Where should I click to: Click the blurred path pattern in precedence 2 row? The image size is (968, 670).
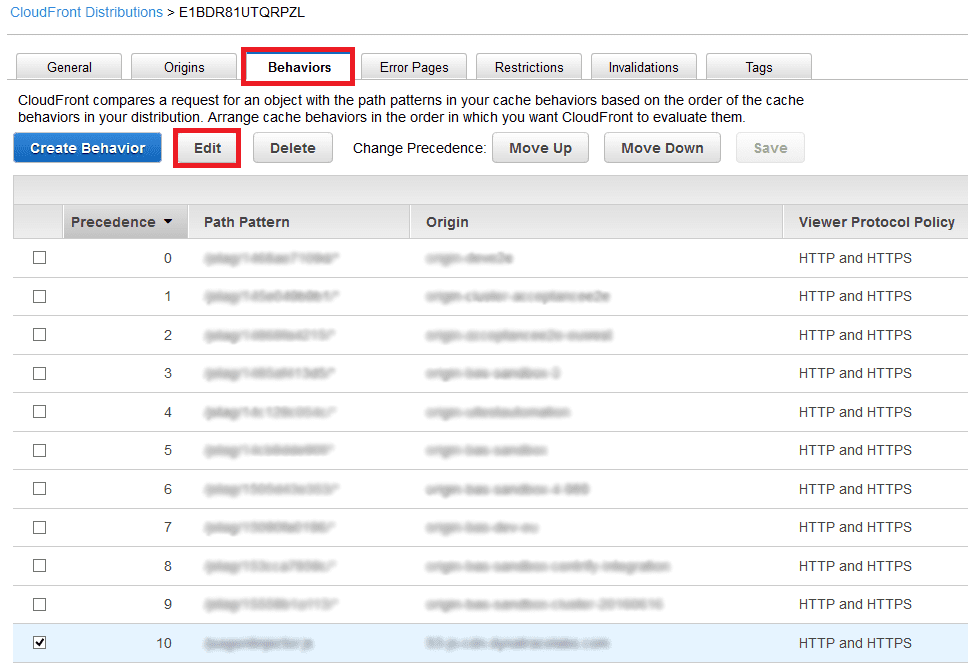(x=270, y=335)
